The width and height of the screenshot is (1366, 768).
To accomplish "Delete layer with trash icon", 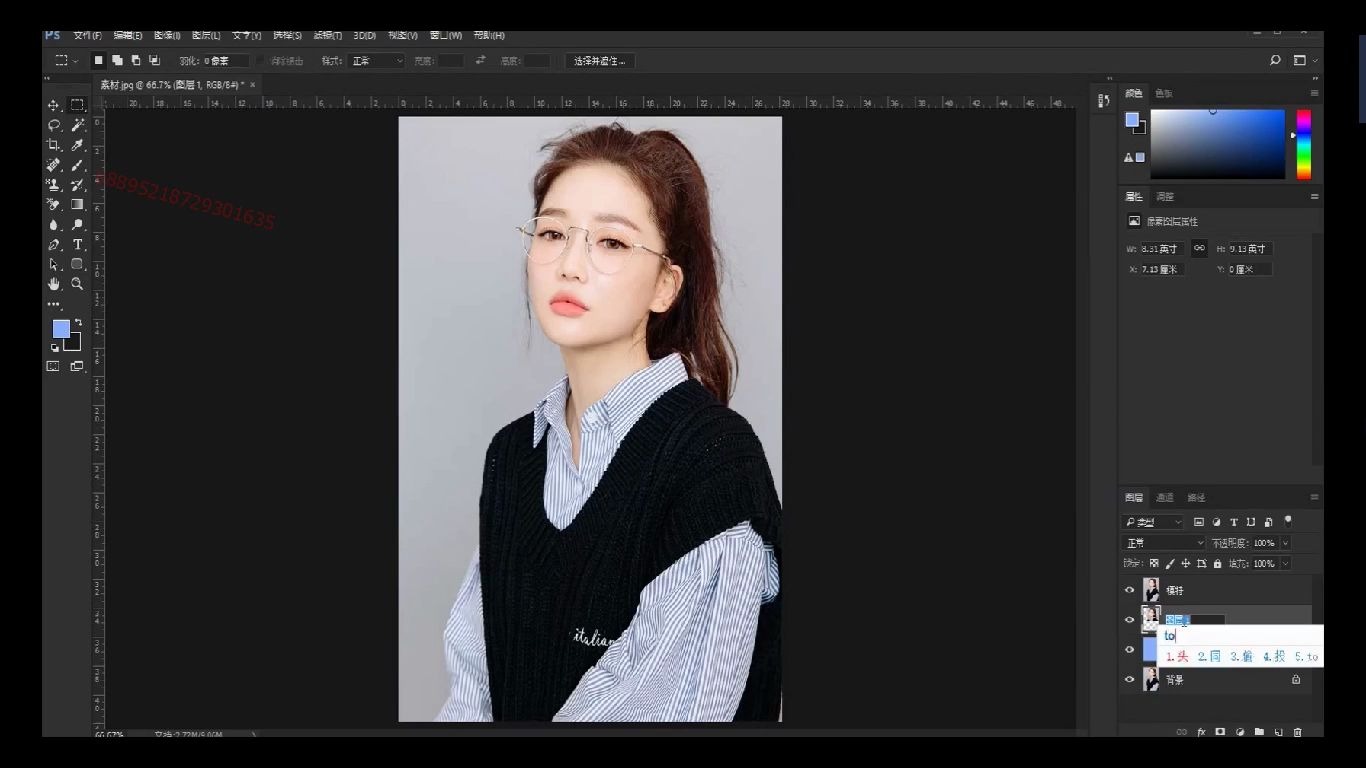I will (1298, 732).
